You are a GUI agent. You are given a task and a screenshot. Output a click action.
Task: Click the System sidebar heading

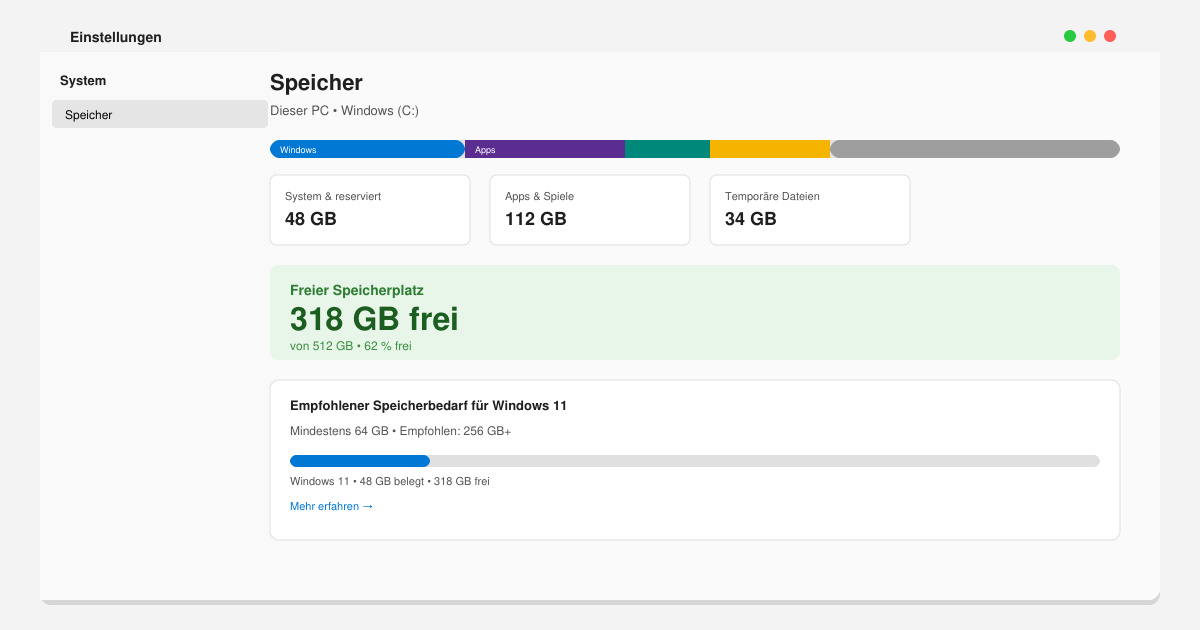[83, 81]
